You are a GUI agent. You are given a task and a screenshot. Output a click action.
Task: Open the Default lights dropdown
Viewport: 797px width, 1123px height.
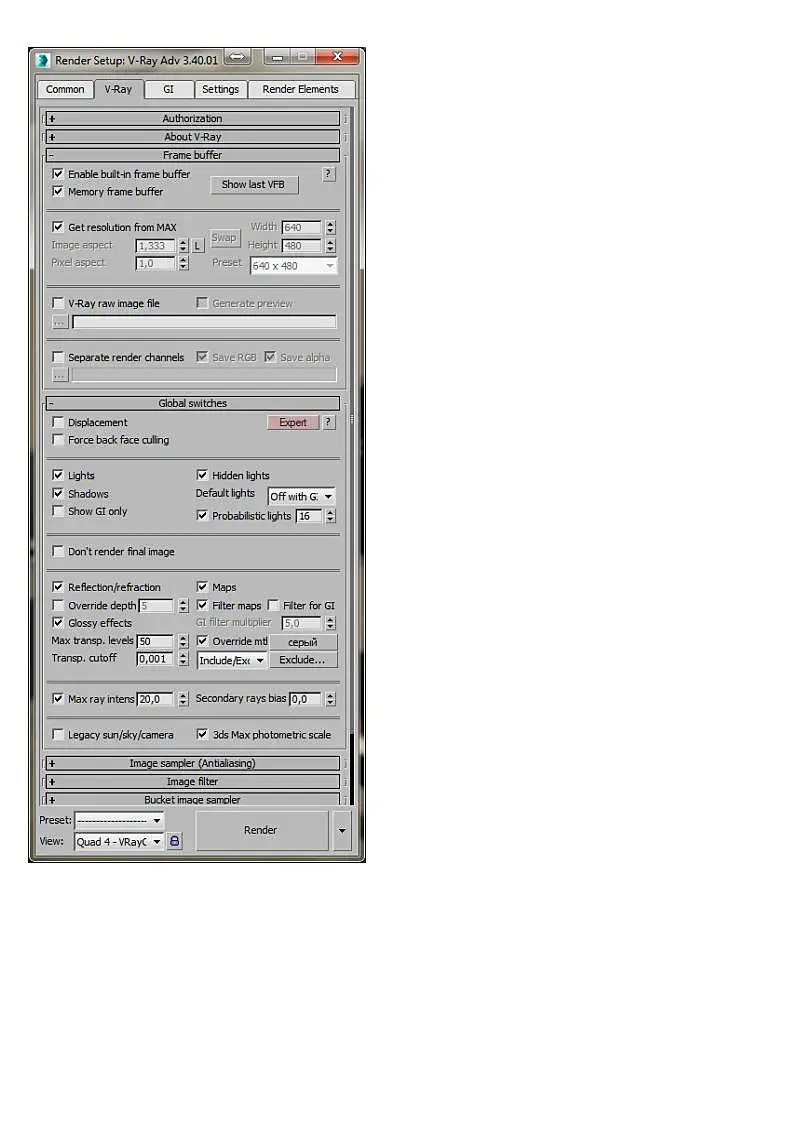click(301, 496)
